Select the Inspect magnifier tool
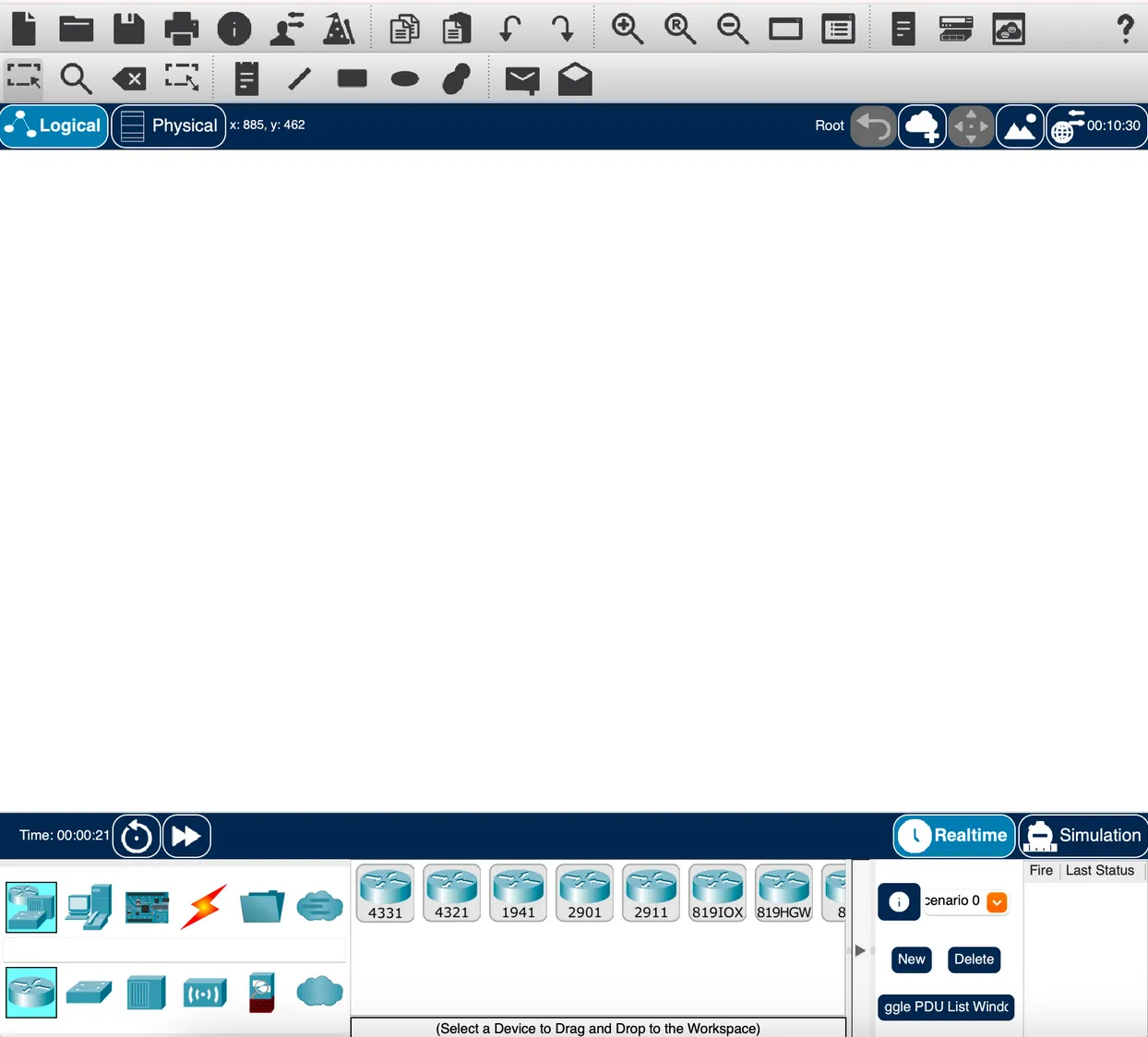This screenshot has width=1148, height=1037. click(x=77, y=79)
